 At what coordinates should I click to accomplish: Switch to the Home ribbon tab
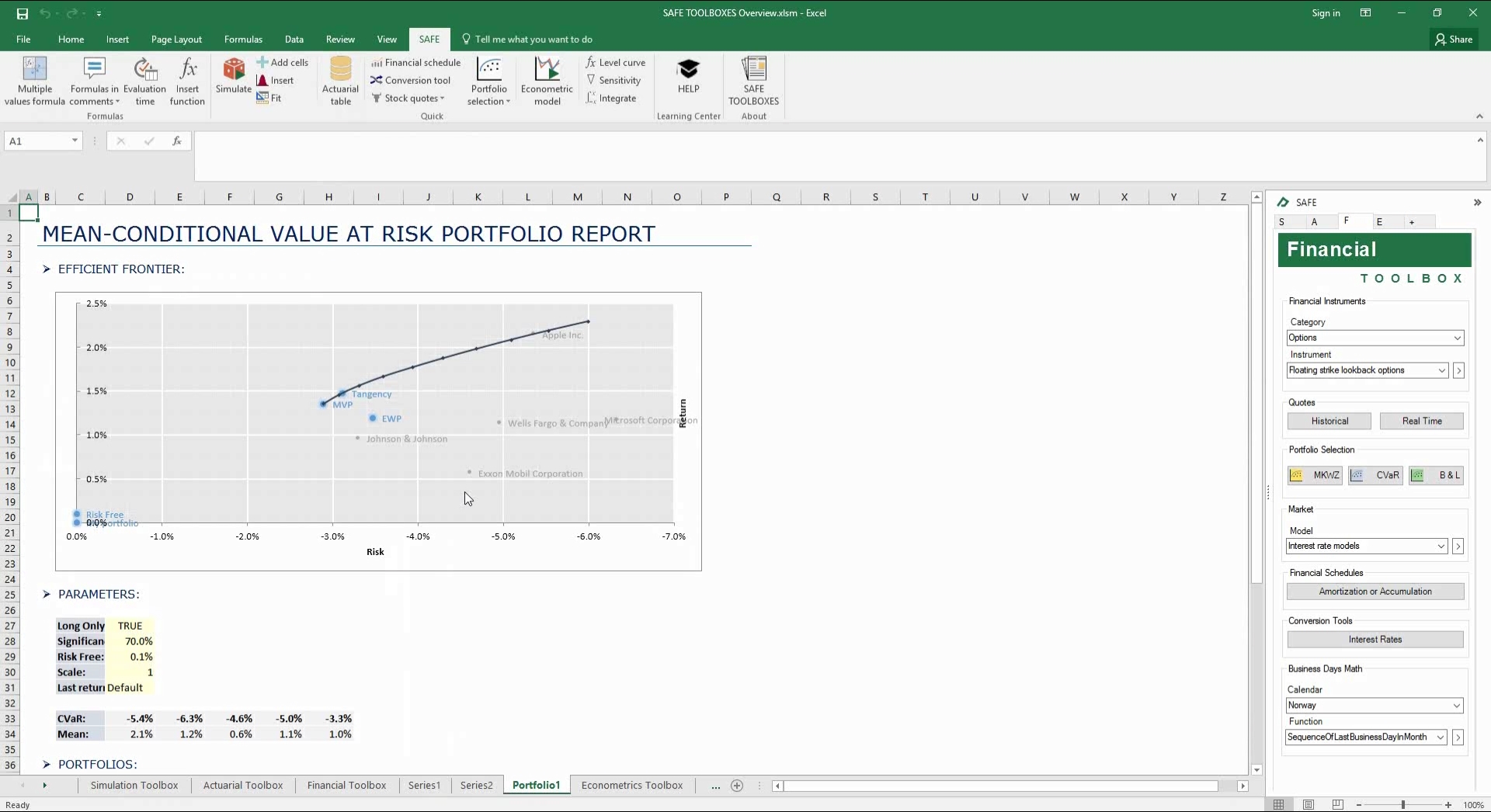click(x=71, y=39)
